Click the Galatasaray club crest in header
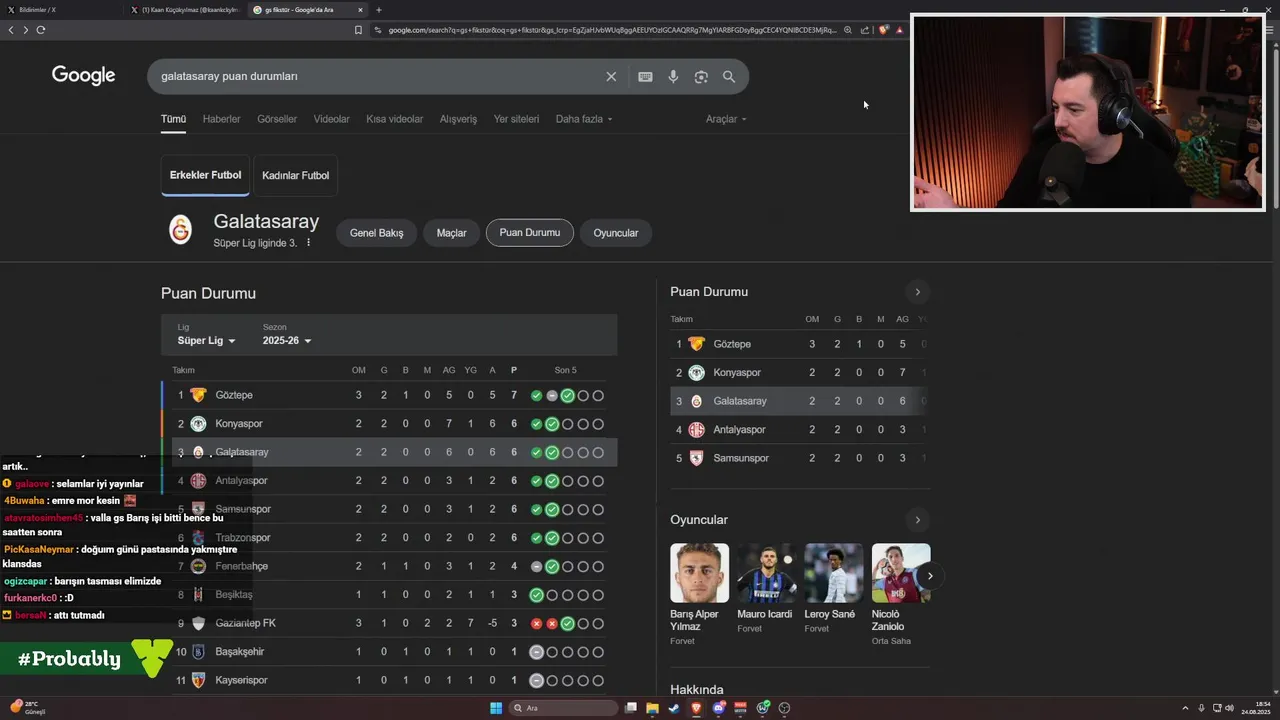 point(180,230)
